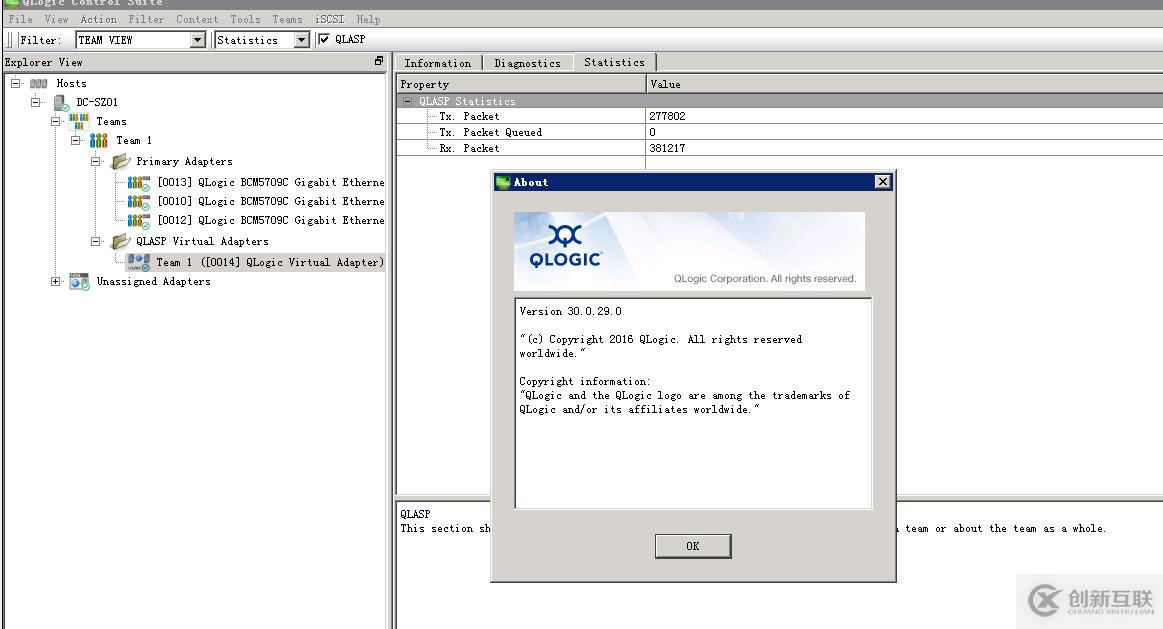The width and height of the screenshot is (1163, 629).
Task: Click the Teams group icon
Action: [x=77, y=121]
